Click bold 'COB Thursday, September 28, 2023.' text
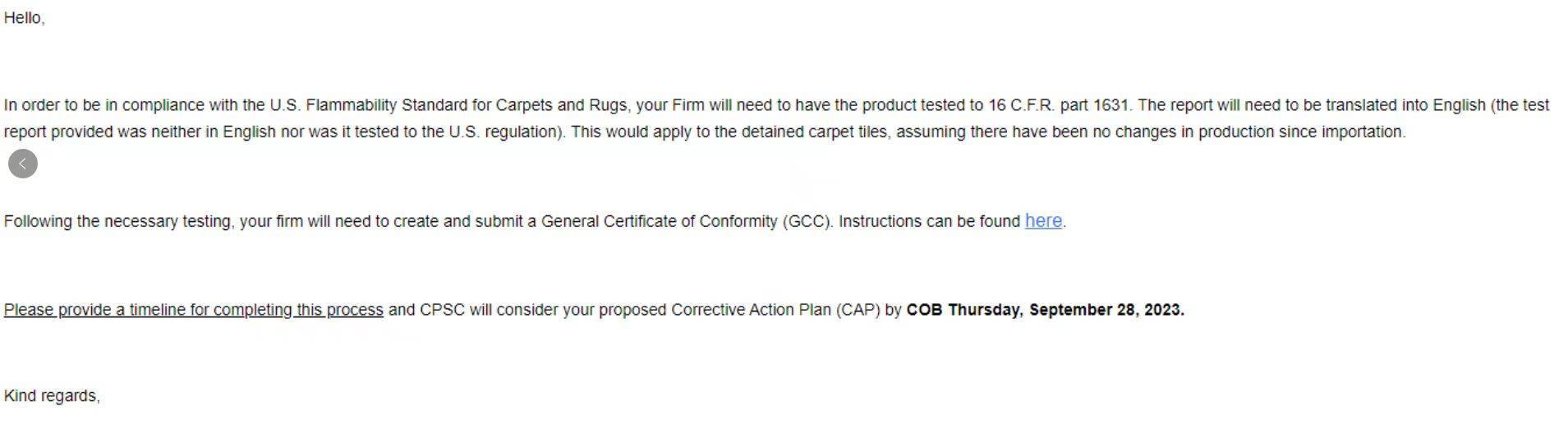 click(1045, 310)
